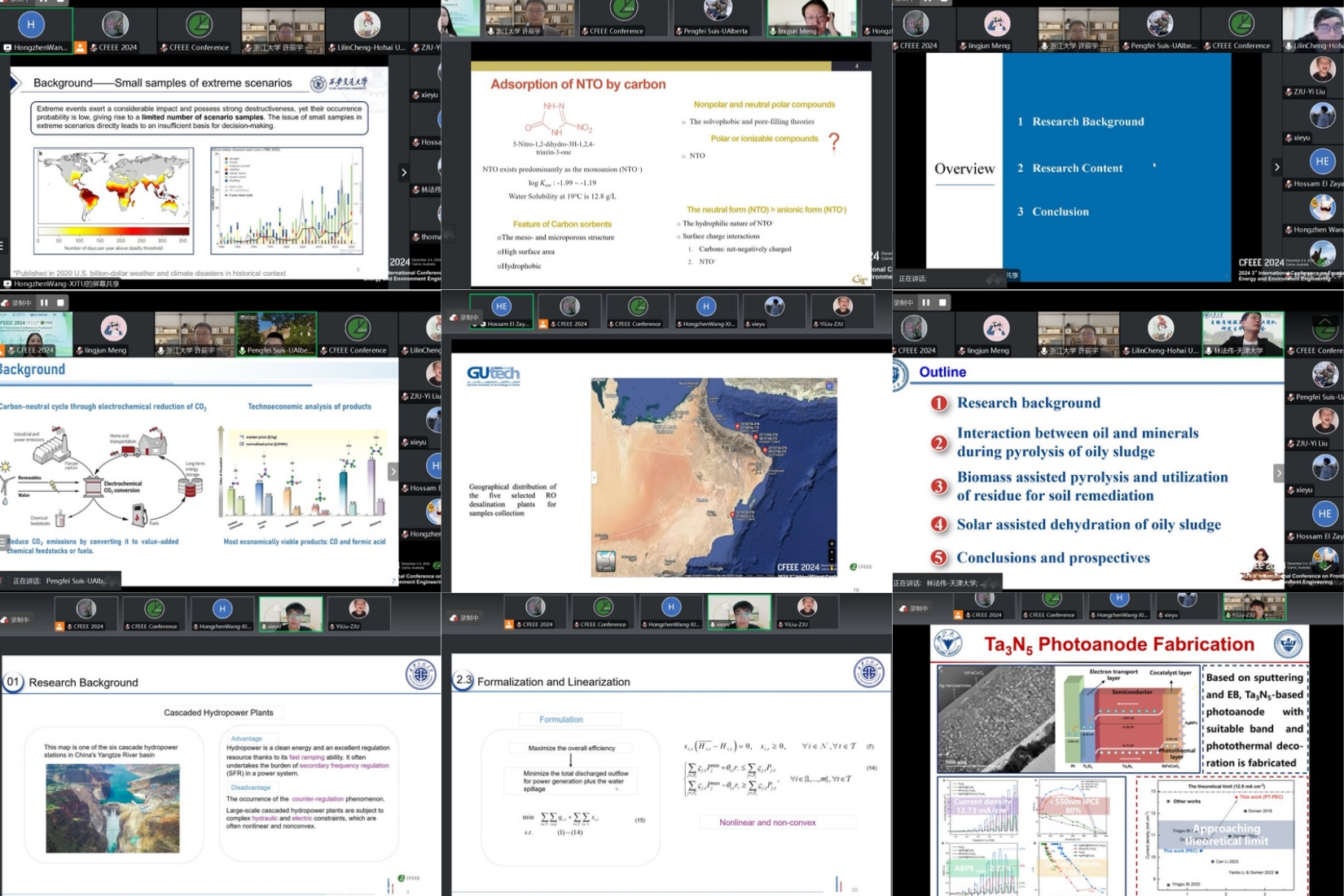The image size is (1344, 896).
Task: Click the cloud recording icon above Research Background slide
Action: point(7,620)
